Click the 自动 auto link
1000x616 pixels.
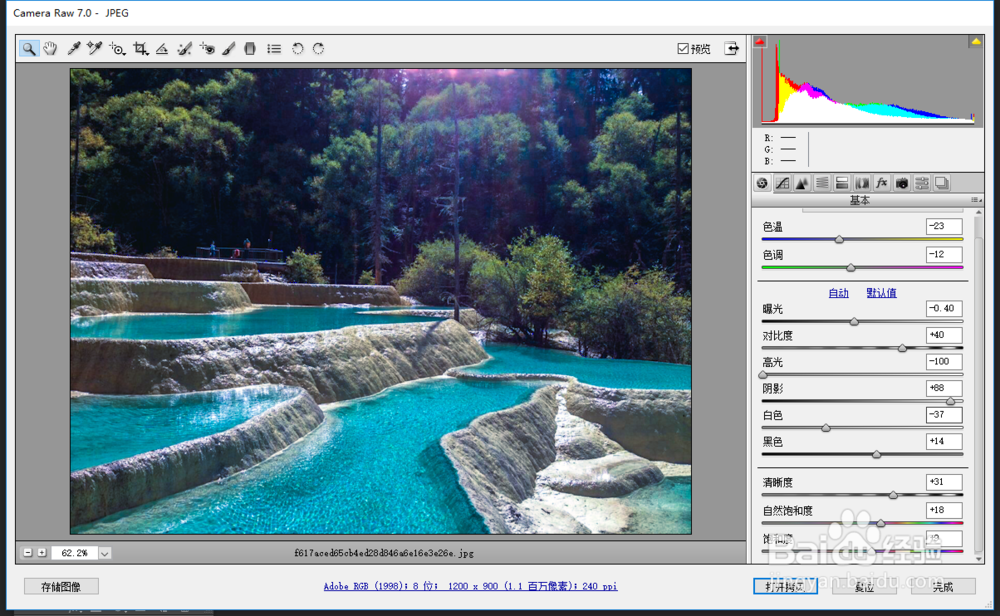838,293
